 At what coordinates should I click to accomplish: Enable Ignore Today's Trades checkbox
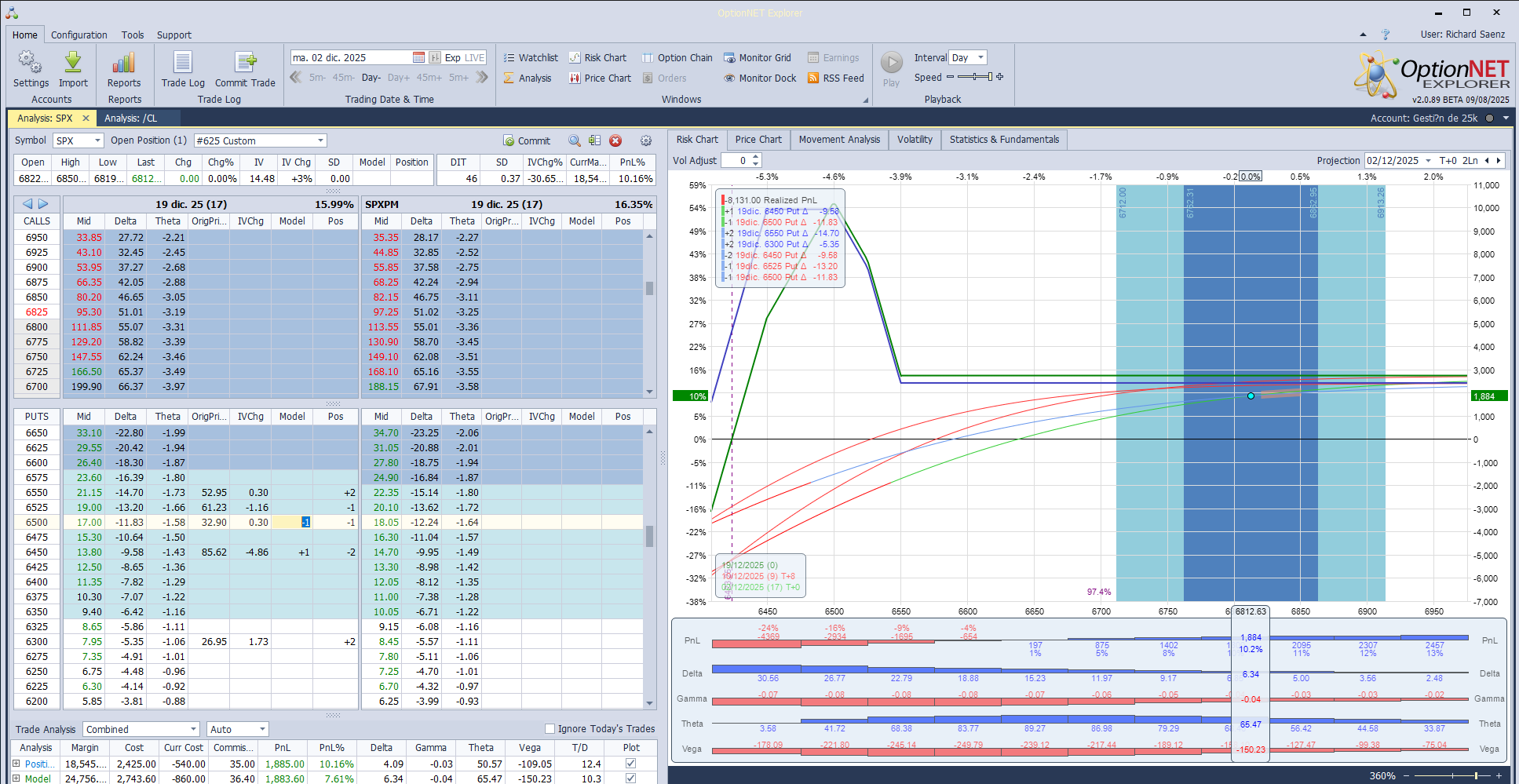[550, 729]
